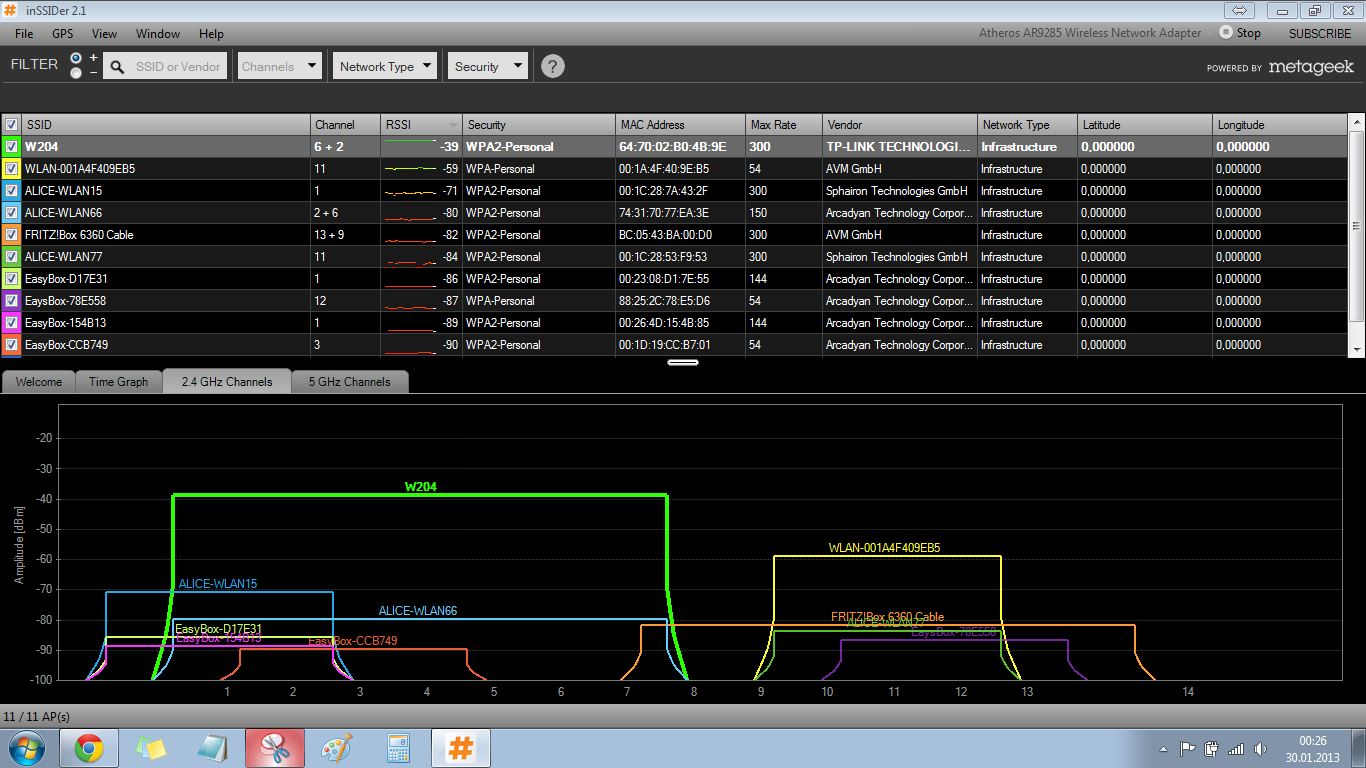
Task: Uncheck the FRITZ!Box 6360 Cable checkbox
Action: (x=12, y=235)
